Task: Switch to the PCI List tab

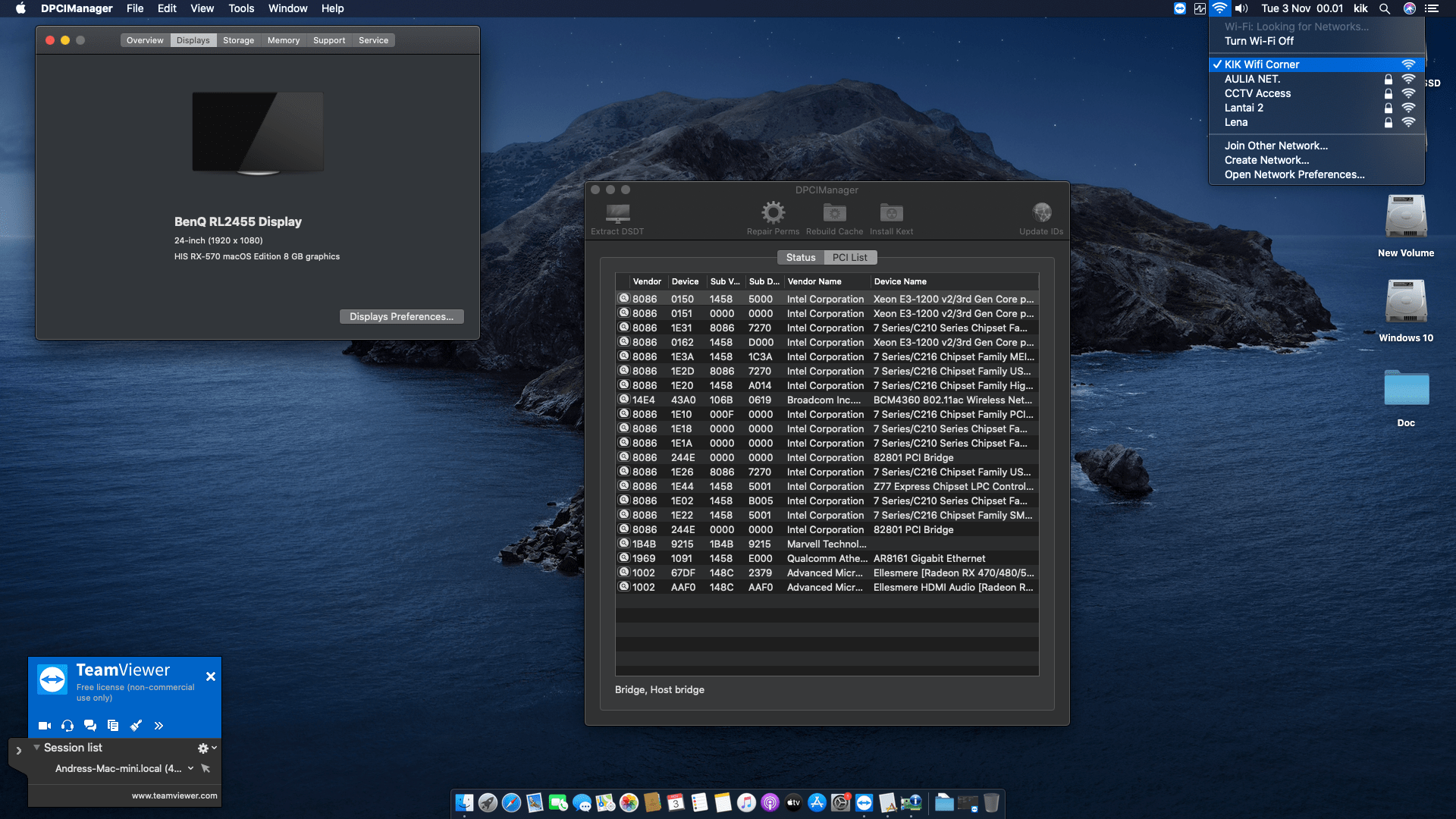Action: (x=850, y=257)
